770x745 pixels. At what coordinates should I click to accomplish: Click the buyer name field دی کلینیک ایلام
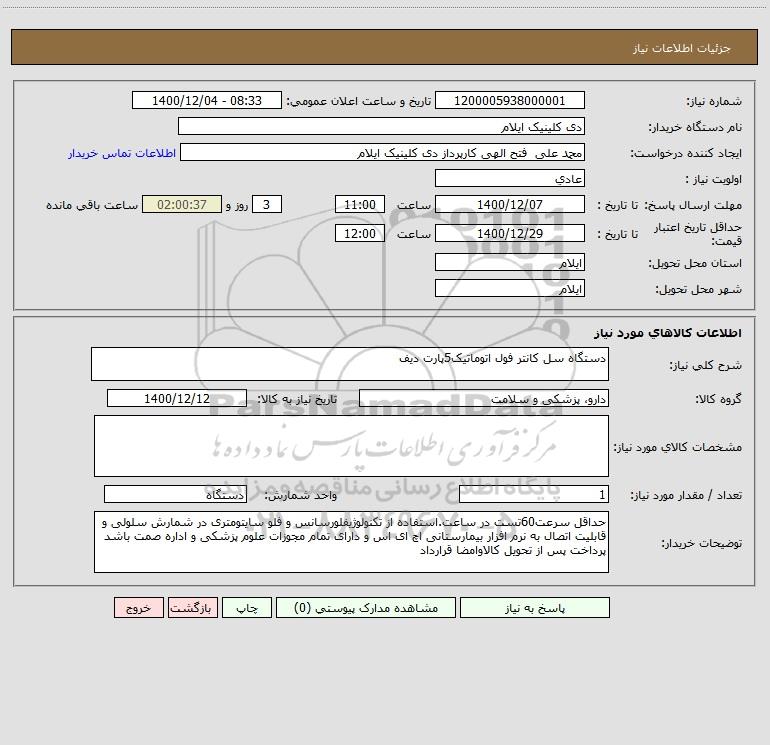(x=381, y=126)
